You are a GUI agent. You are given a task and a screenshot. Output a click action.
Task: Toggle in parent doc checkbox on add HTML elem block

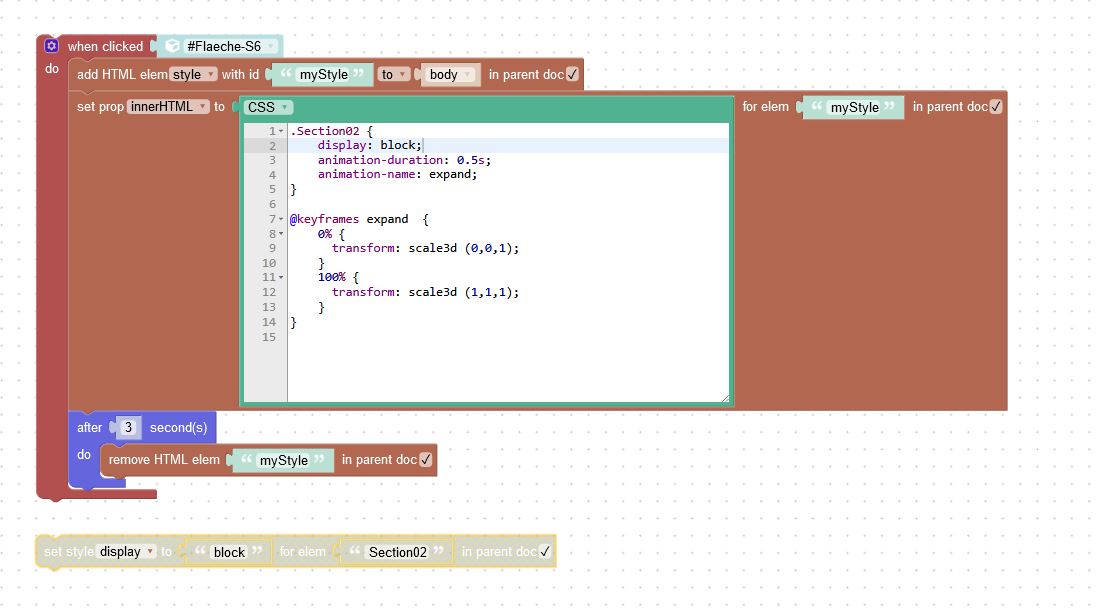[x=572, y=74]
